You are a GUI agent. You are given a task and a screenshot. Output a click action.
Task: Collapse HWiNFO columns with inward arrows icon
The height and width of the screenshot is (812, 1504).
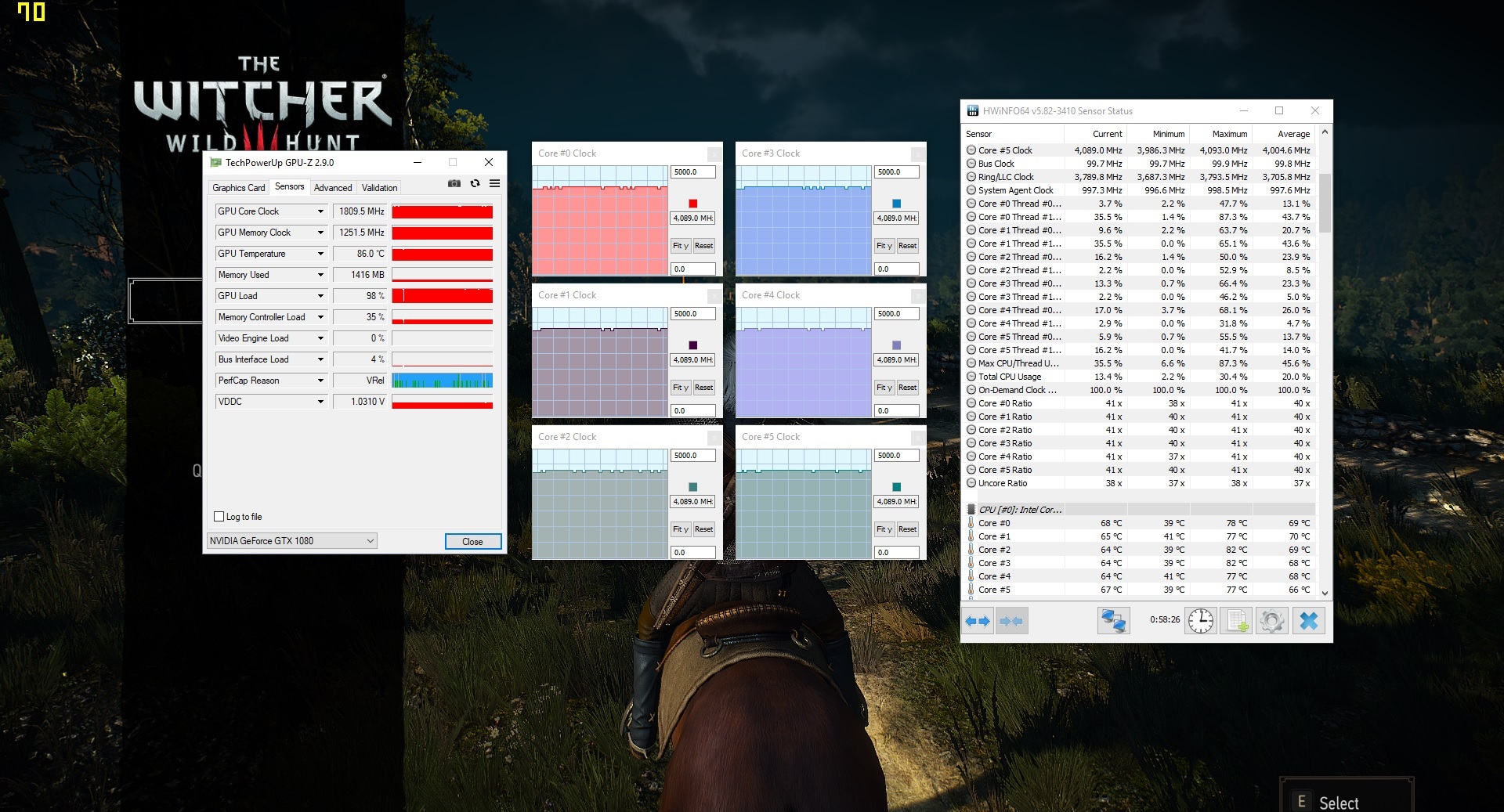(1011, 621)
